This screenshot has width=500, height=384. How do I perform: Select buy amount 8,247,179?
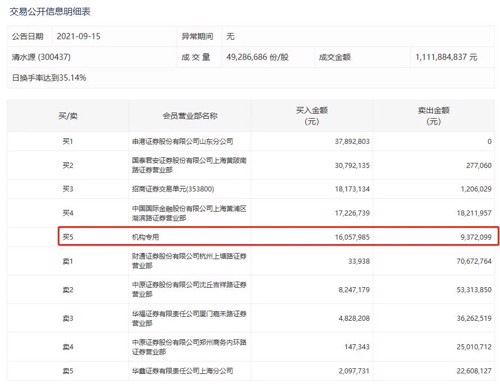354,290
